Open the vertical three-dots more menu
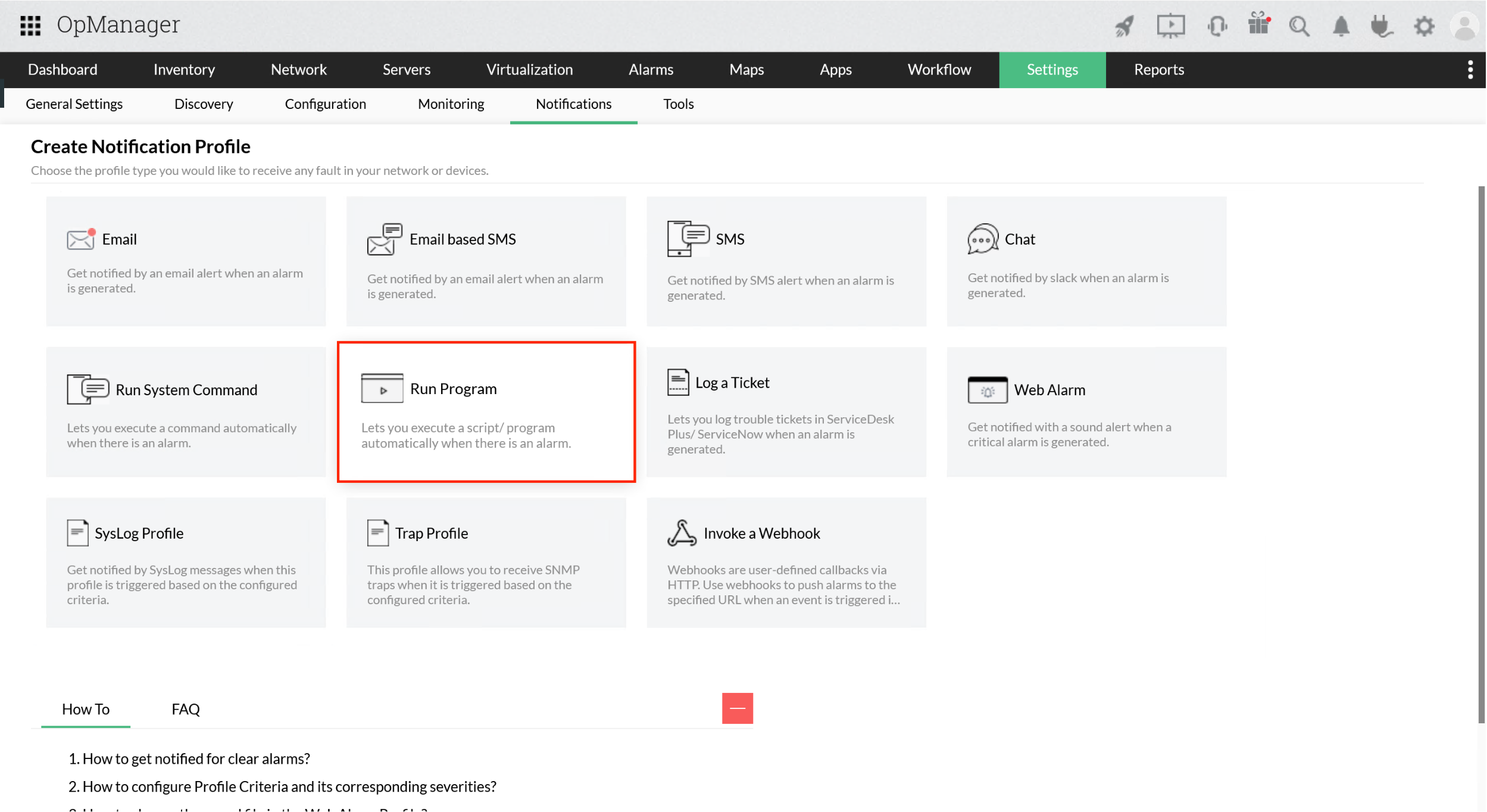This screenshot has height=812, width=1487. click(x=1470, y=70)
